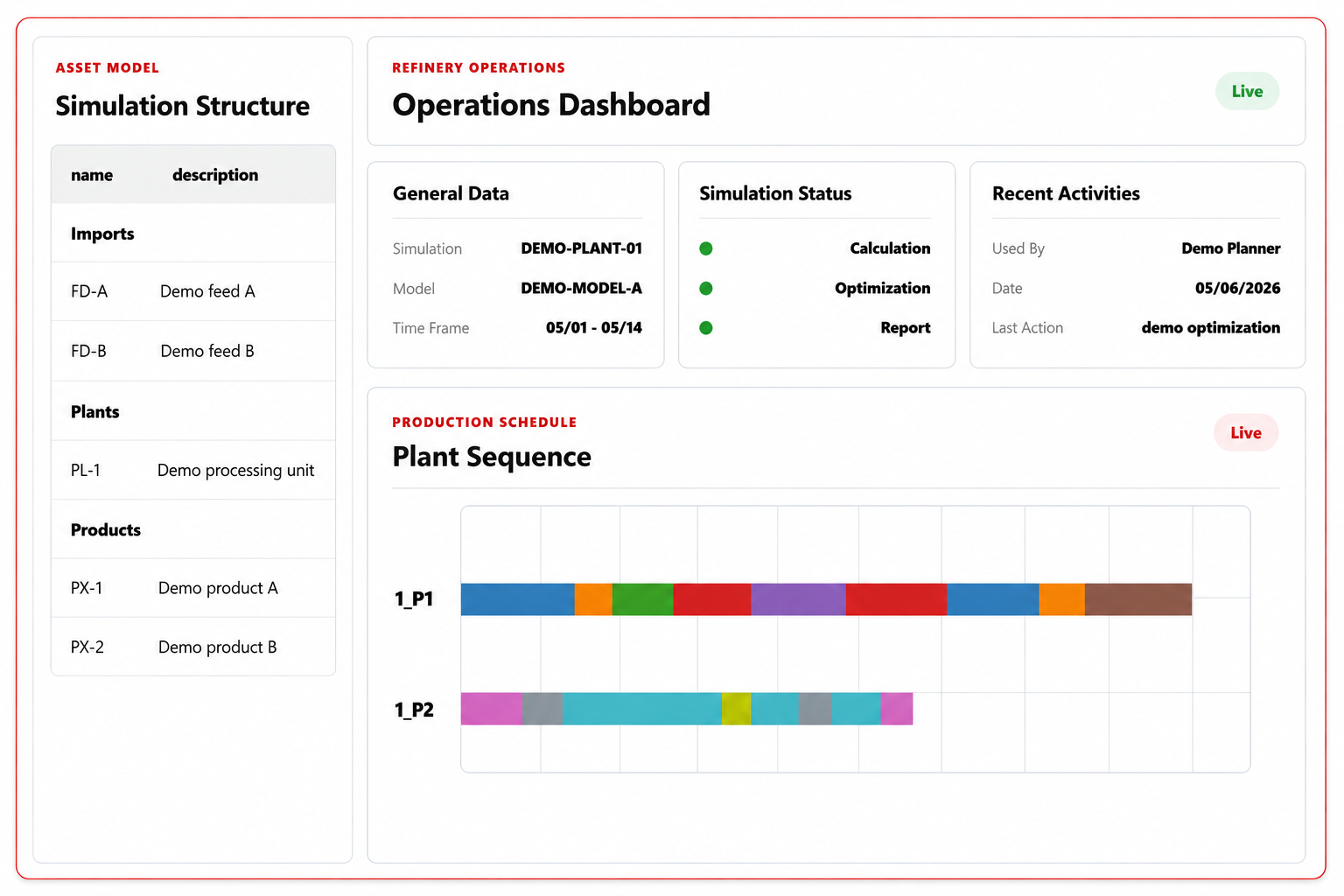Image resolution: width=1344 pixels, height=896 pixels.
Task: Select the Products group row
Action: pyautogui.click(x=193, y=529)
